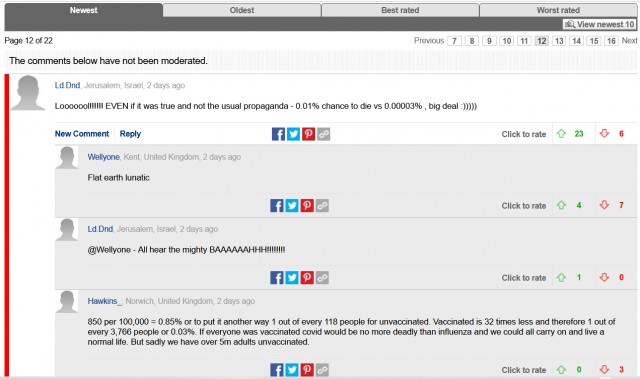Click 'The comments below have not been moderated.'
This screenshot has width=640, height=379.
(108, 61)
